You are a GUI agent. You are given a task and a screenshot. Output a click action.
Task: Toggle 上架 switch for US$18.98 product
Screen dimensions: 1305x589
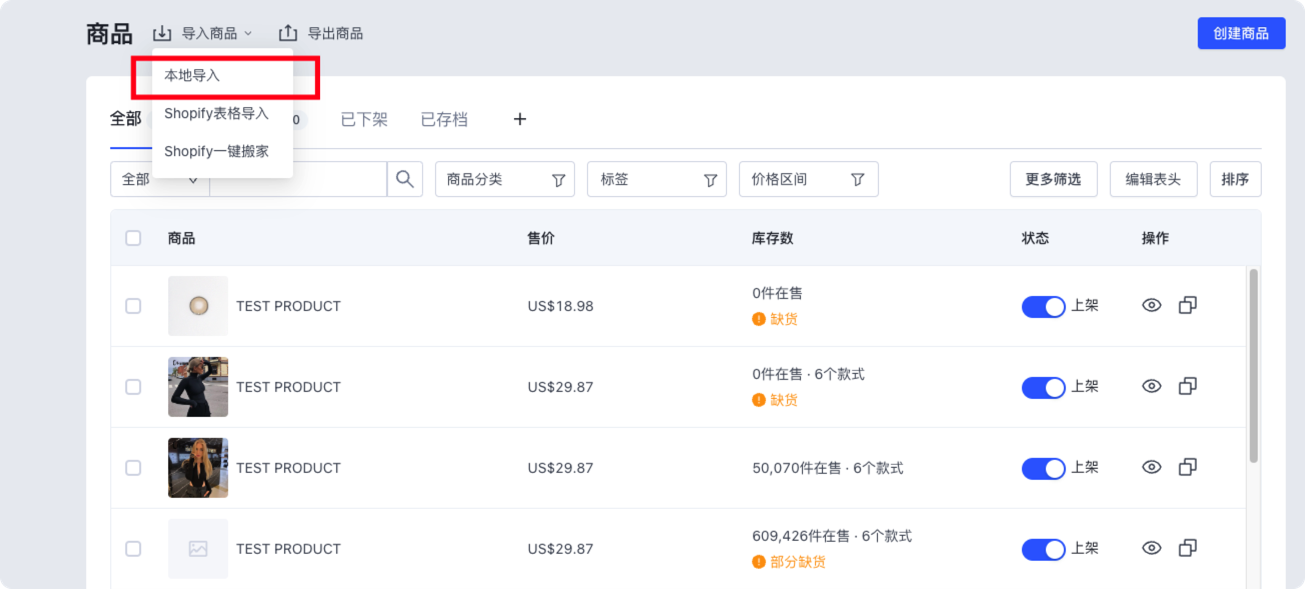coord(1044,307)
